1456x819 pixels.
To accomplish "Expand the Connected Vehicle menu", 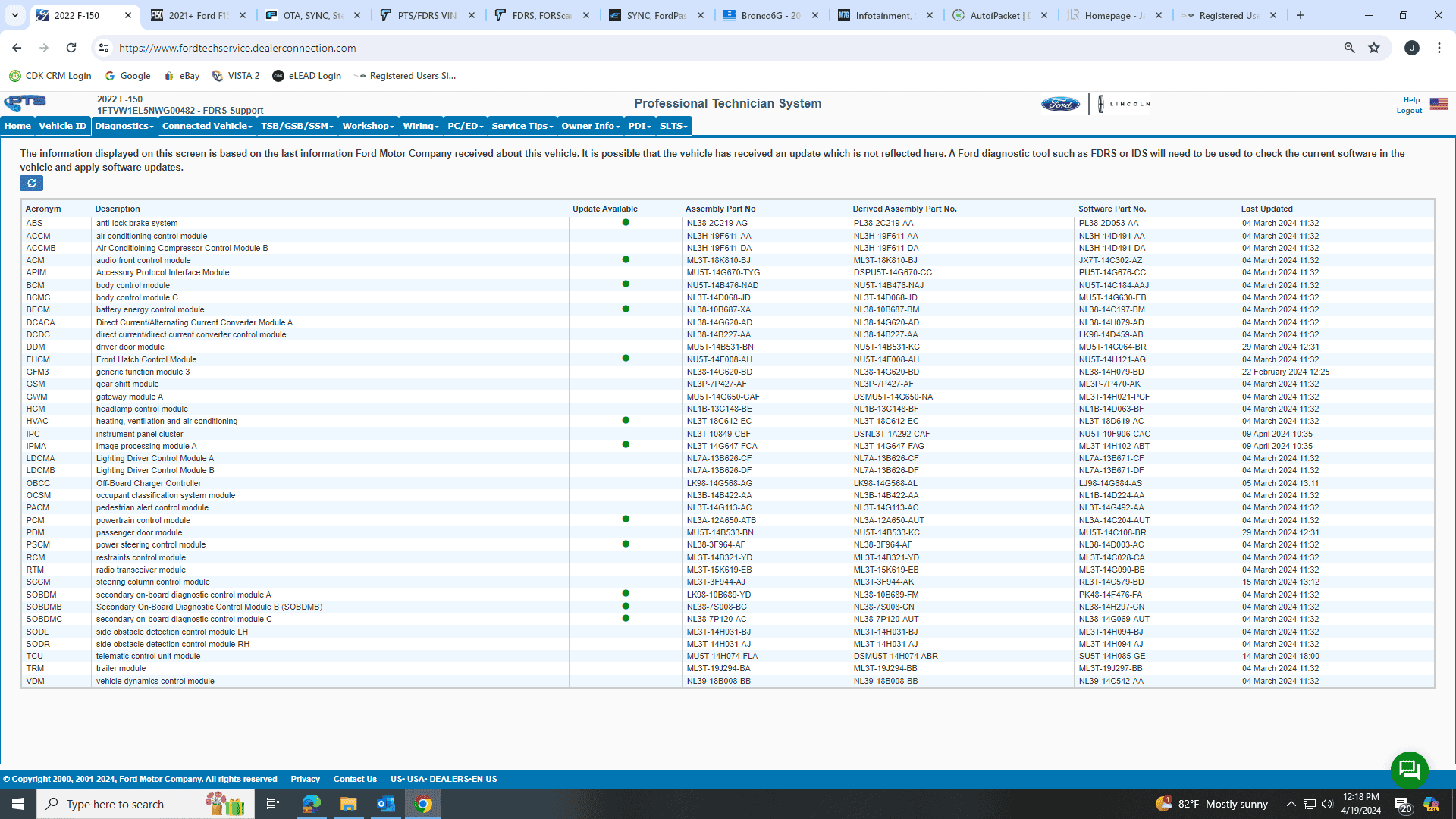I will click(207, 126).
